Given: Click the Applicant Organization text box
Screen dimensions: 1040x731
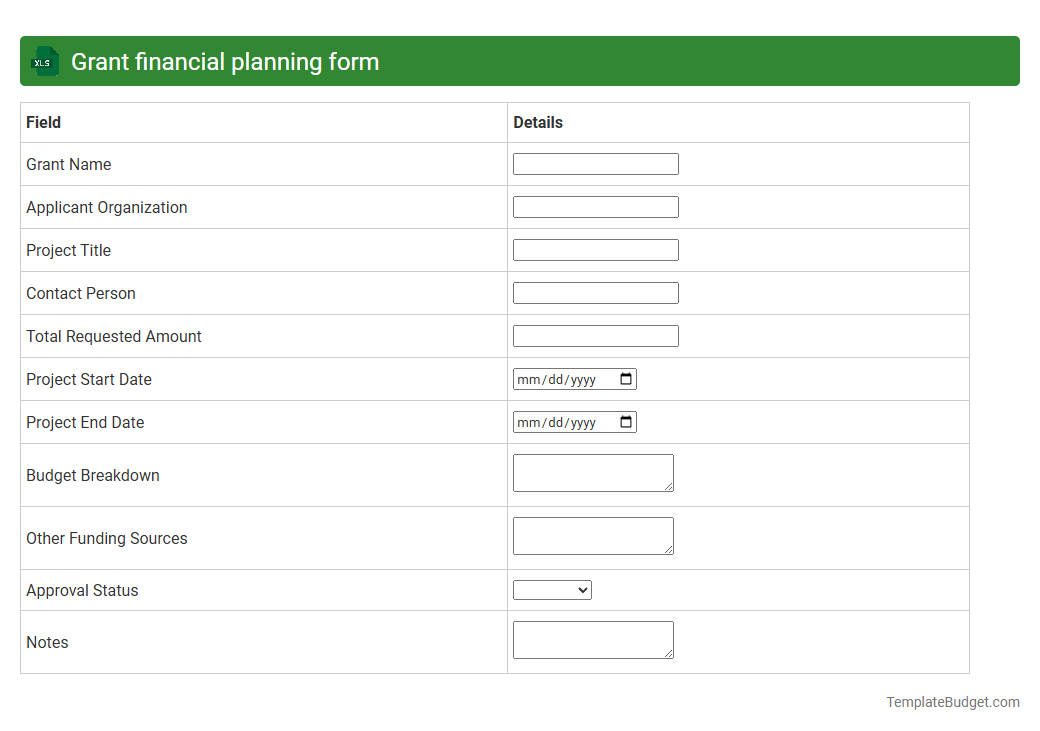Looking at the screenshot, I should click(x=595, y=206).
